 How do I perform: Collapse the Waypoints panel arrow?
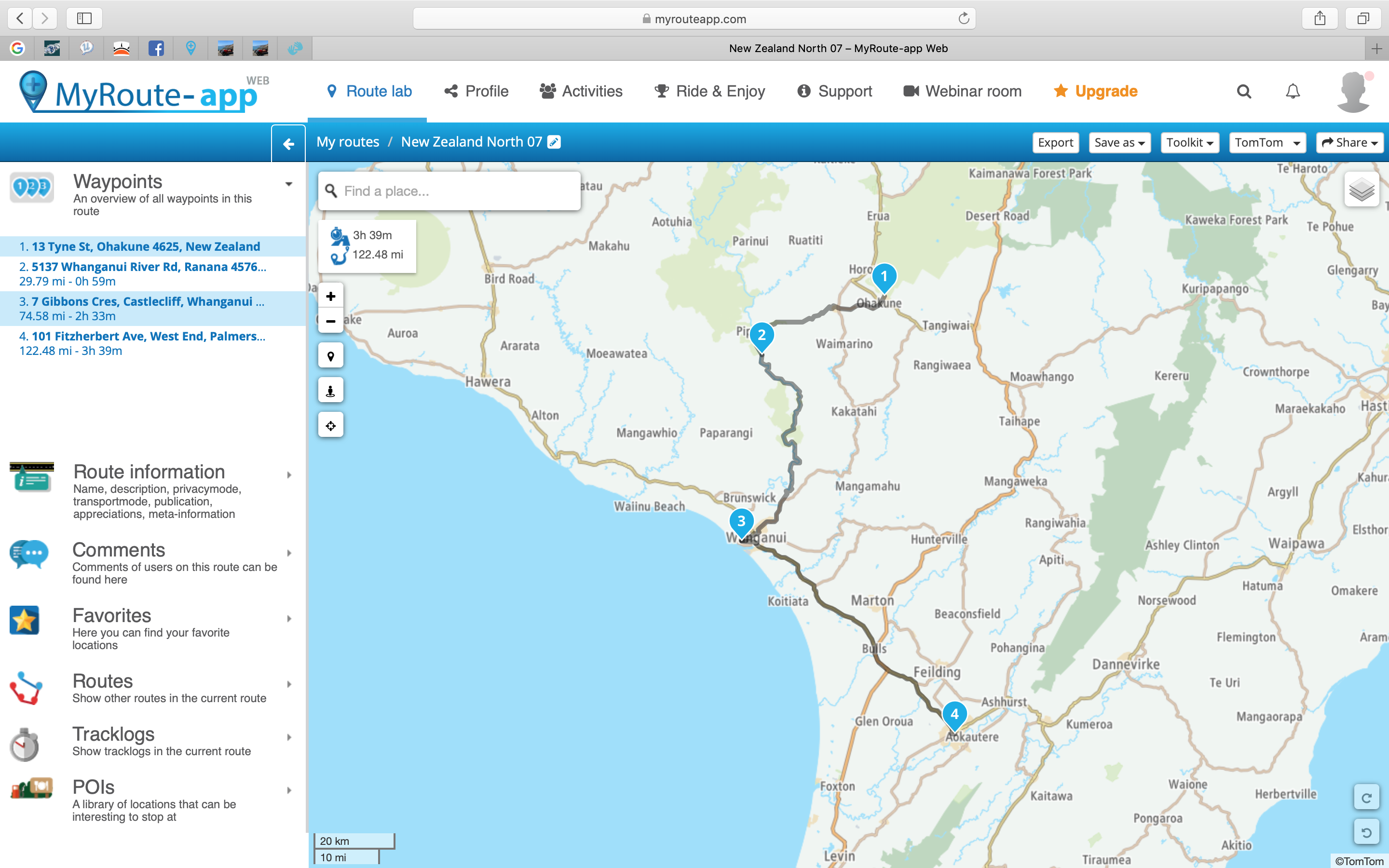click(289, 184)
